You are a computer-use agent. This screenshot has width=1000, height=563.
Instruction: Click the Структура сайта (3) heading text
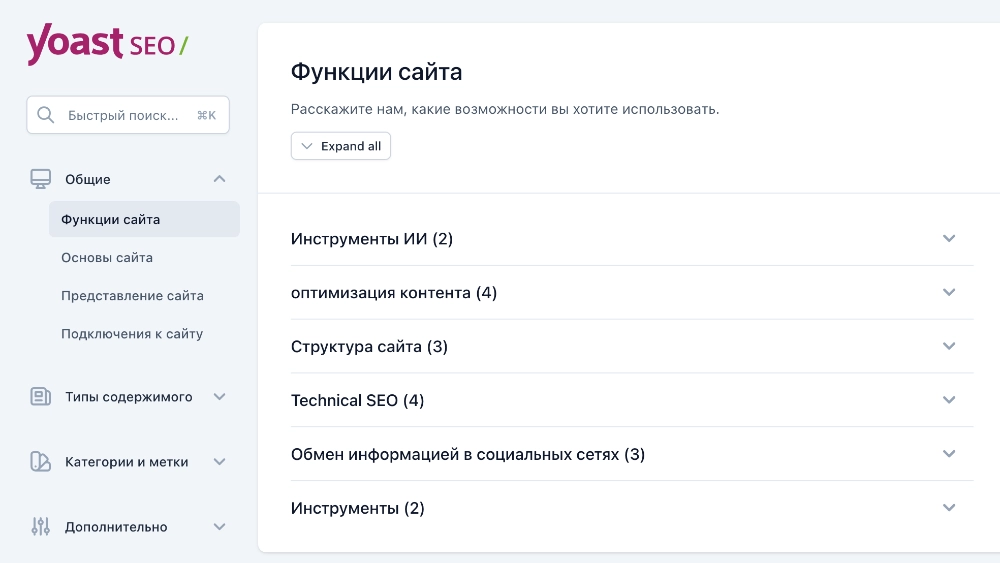click(x=369, y=346)
